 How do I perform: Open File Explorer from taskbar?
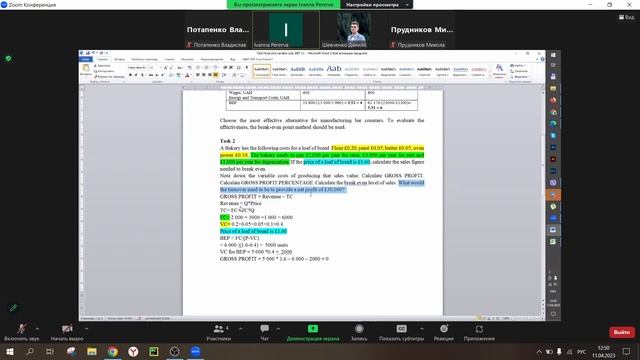pyautogui.click(x=92, y=351)
